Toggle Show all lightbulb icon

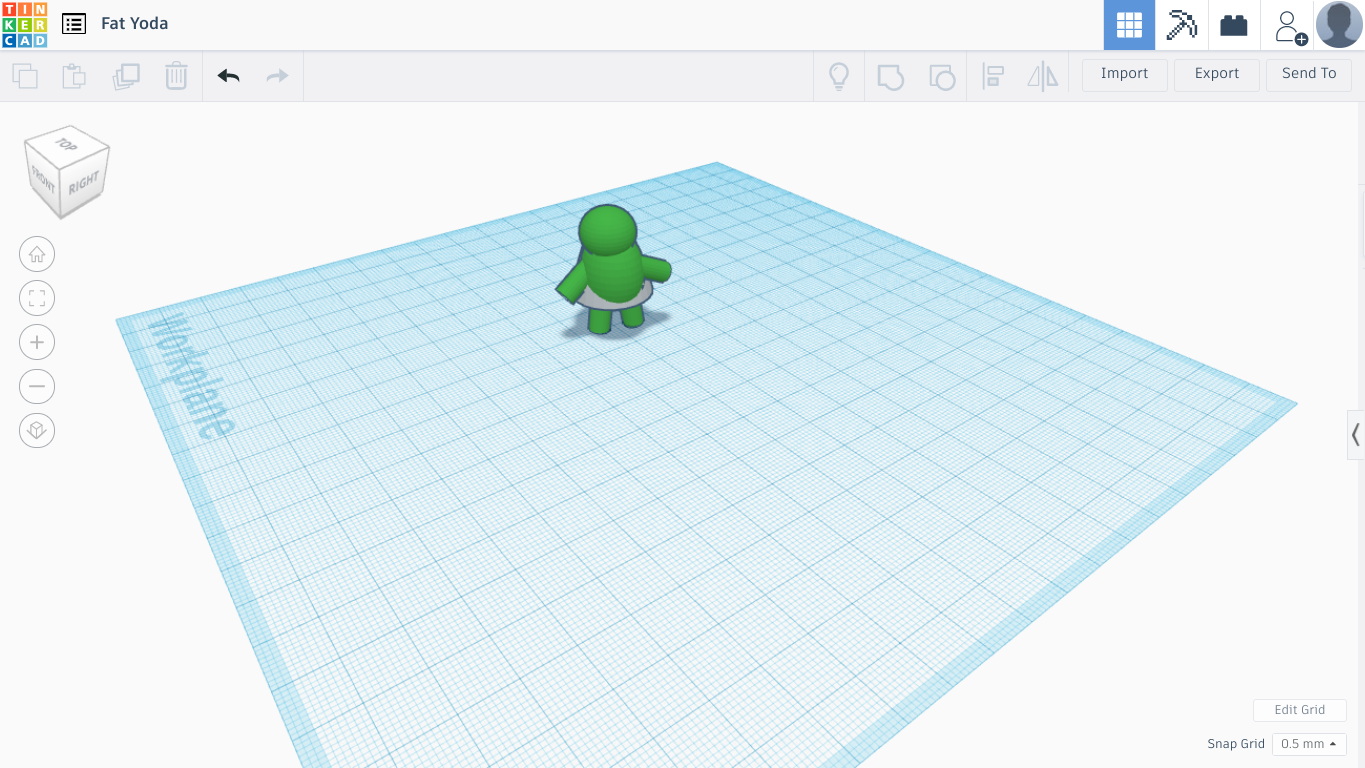pos(838,76)
